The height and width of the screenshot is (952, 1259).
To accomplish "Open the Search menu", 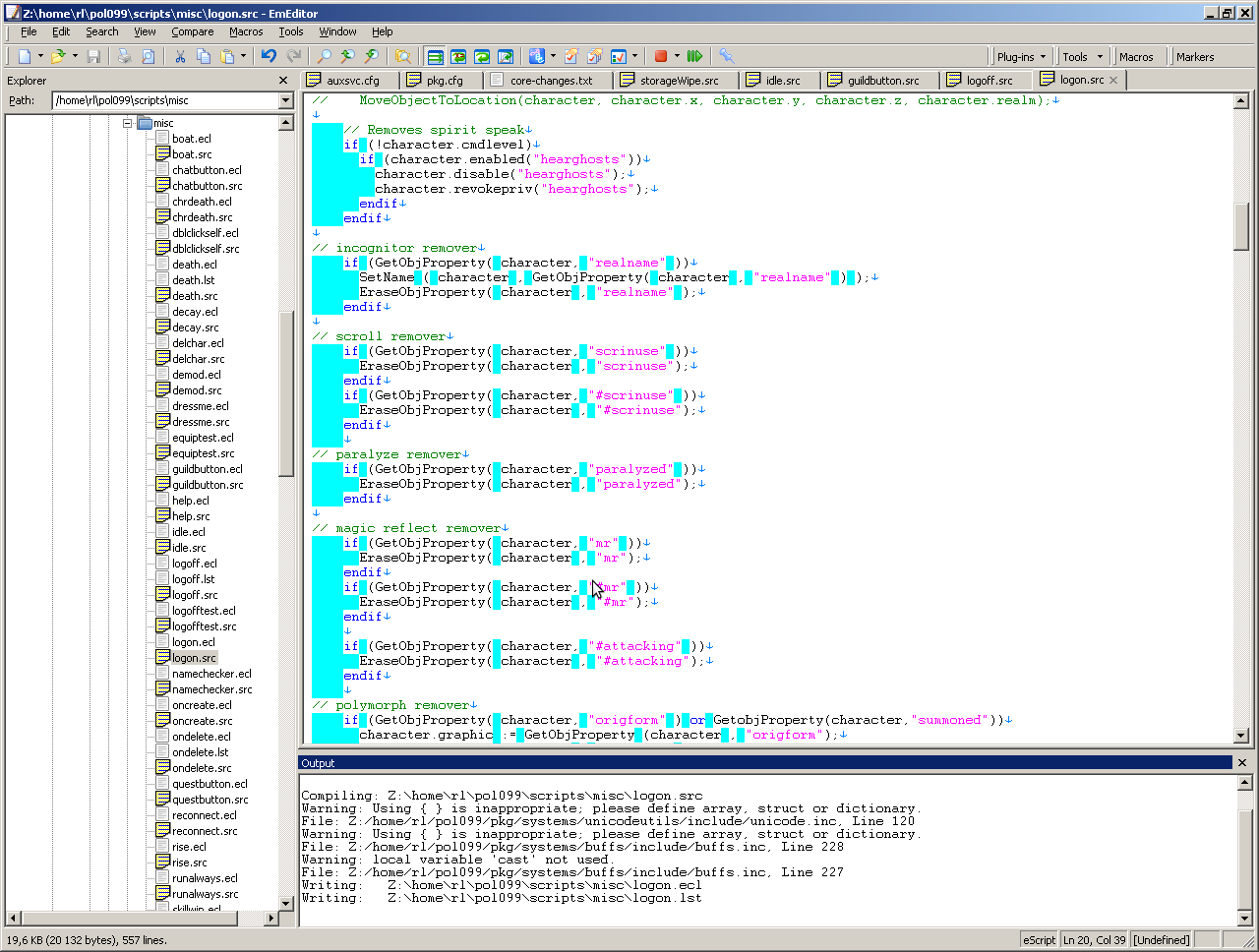I will tap(101, 31).
